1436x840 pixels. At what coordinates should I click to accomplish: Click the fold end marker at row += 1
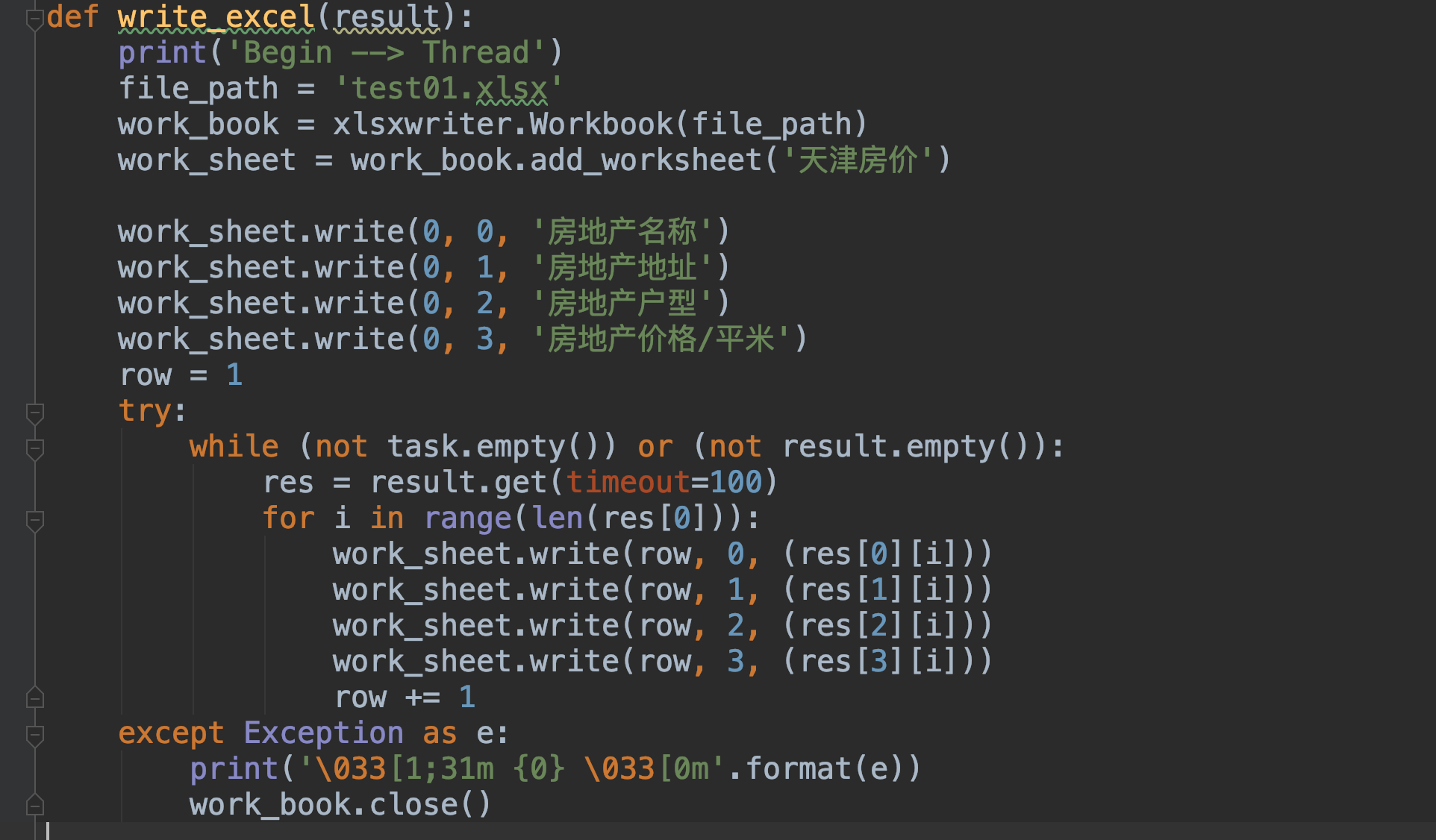(x=34, y=698)
